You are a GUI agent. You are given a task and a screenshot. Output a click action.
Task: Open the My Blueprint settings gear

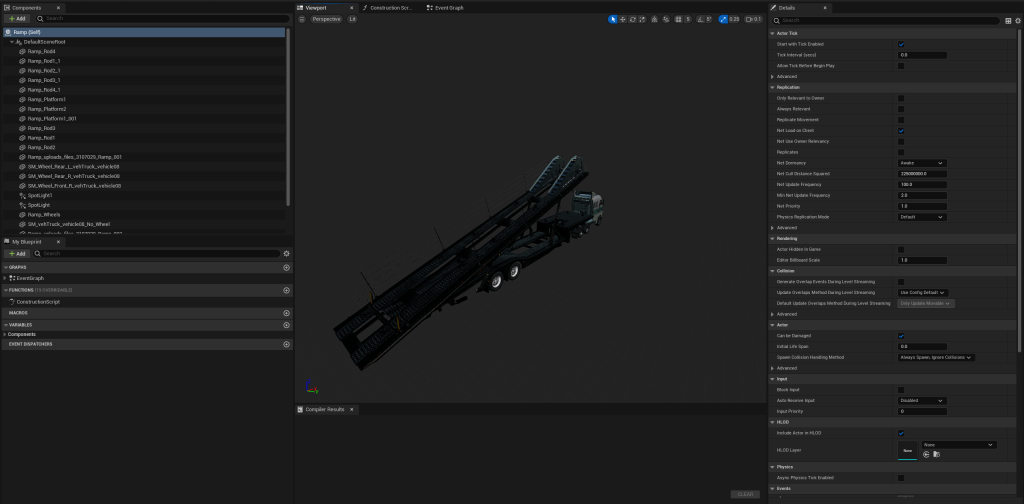click(x=286, y=253)
